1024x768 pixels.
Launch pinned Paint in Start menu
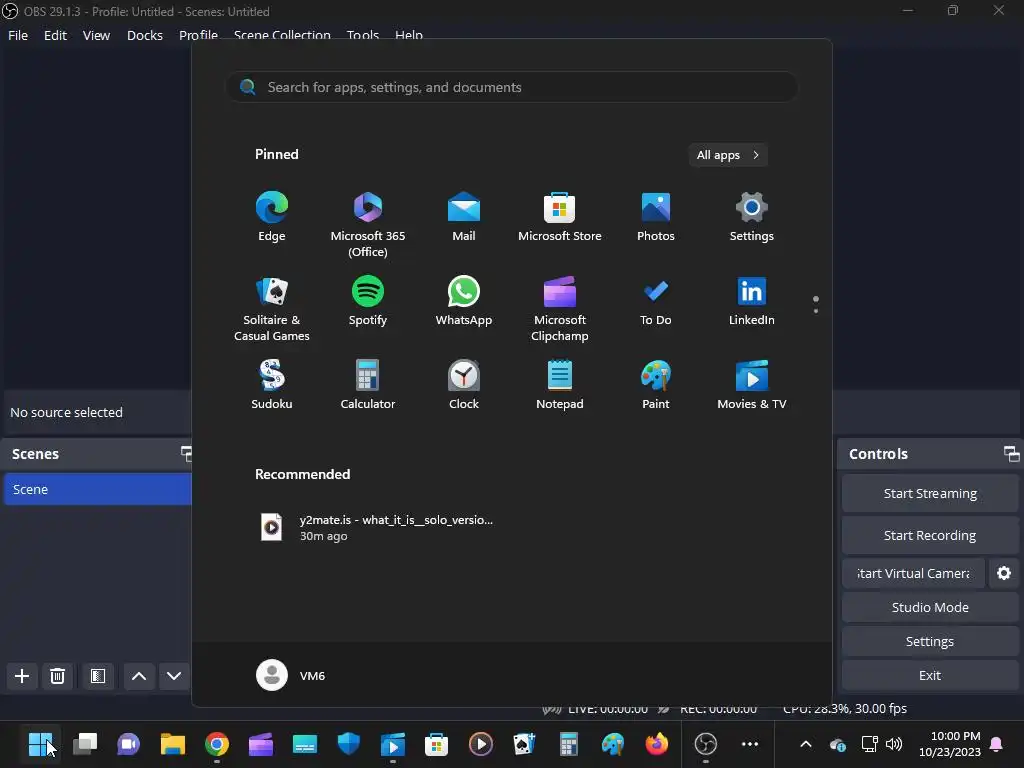click(x=656, y=385)
